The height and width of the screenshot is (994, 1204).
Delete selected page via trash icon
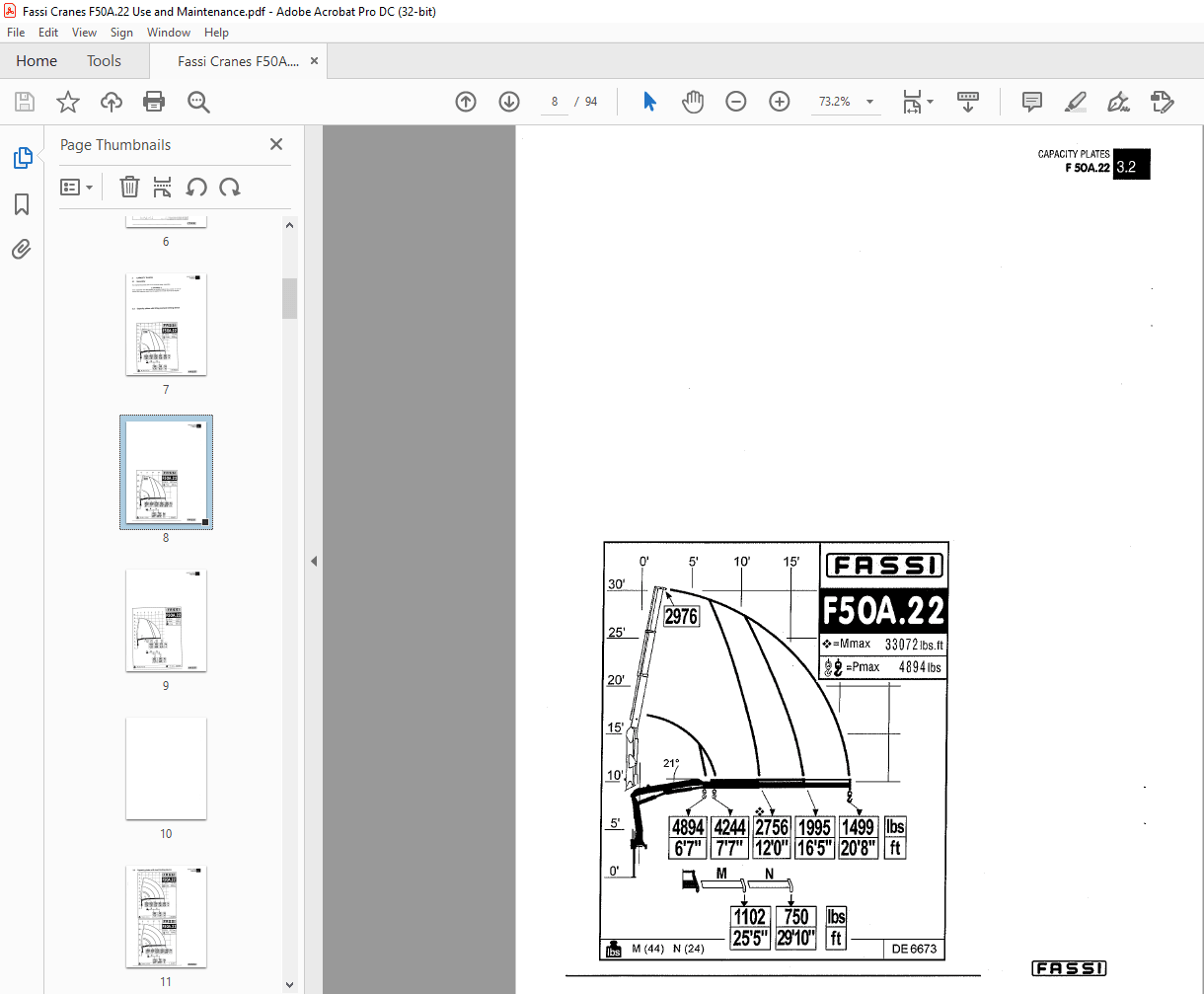pyautogui.click(x=129, y=187)
